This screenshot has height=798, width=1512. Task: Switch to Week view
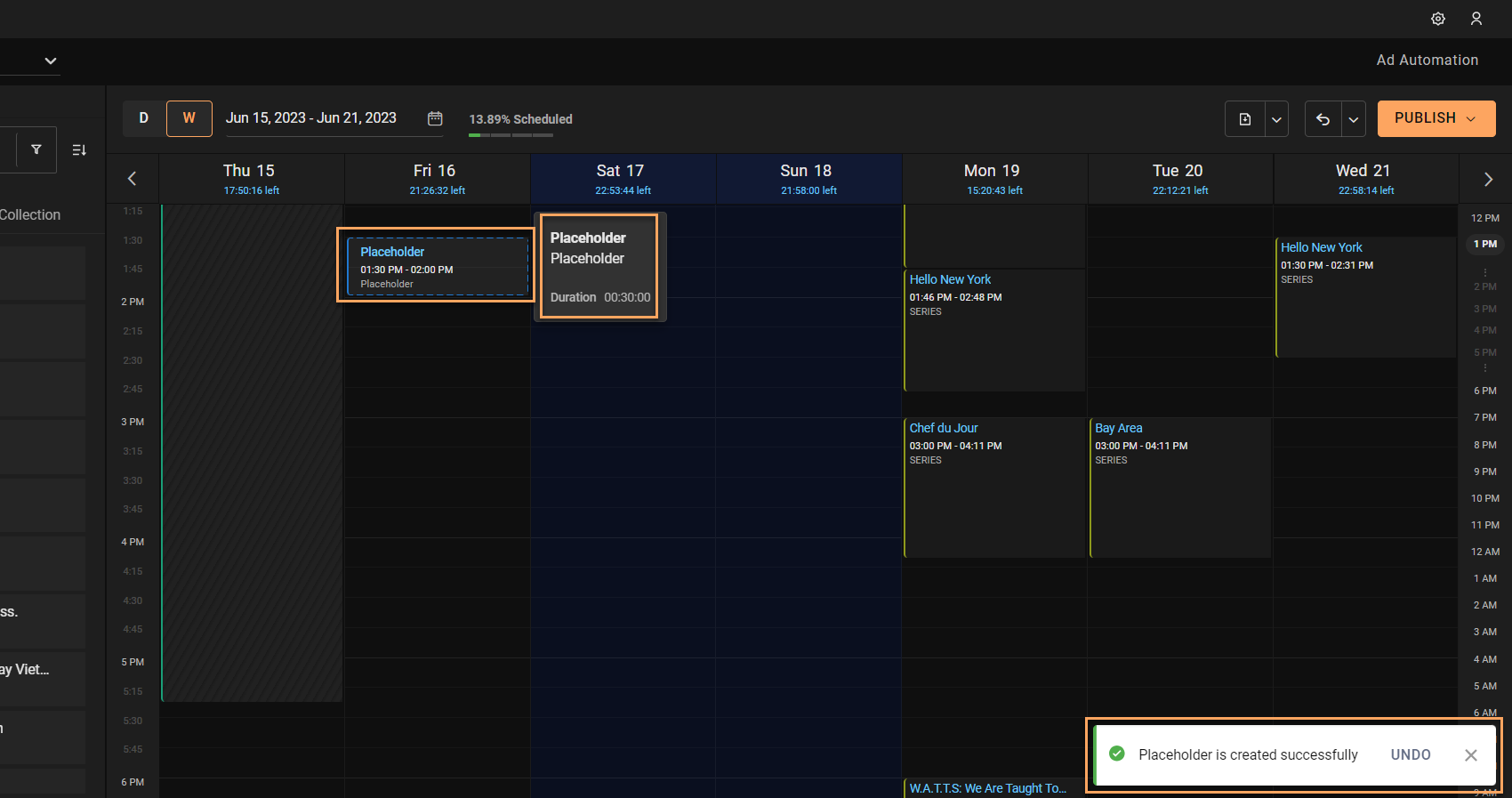tap(189, 118)
